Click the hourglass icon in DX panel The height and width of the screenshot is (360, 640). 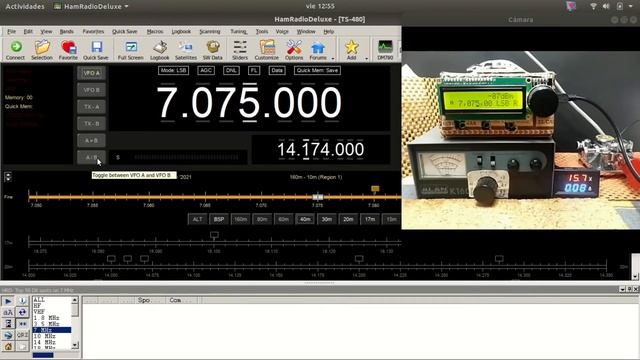(8, 324)
